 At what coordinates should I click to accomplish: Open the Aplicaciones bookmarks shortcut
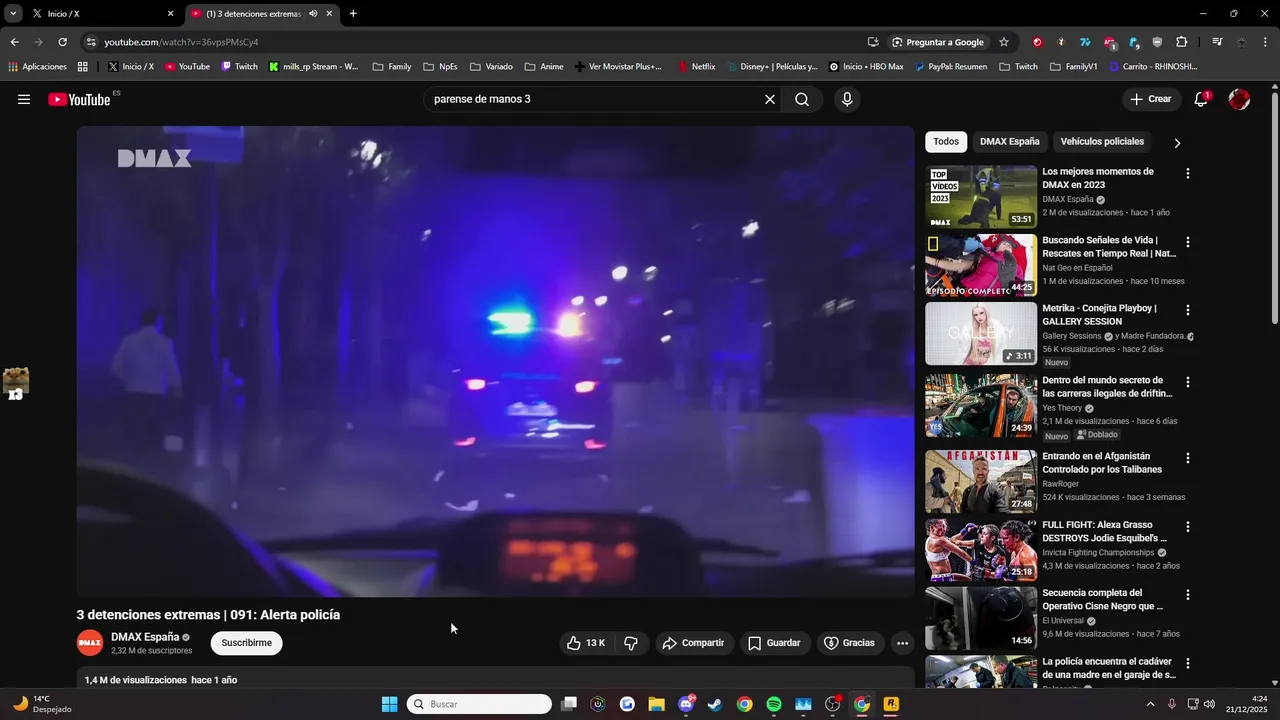coord(38,67)
